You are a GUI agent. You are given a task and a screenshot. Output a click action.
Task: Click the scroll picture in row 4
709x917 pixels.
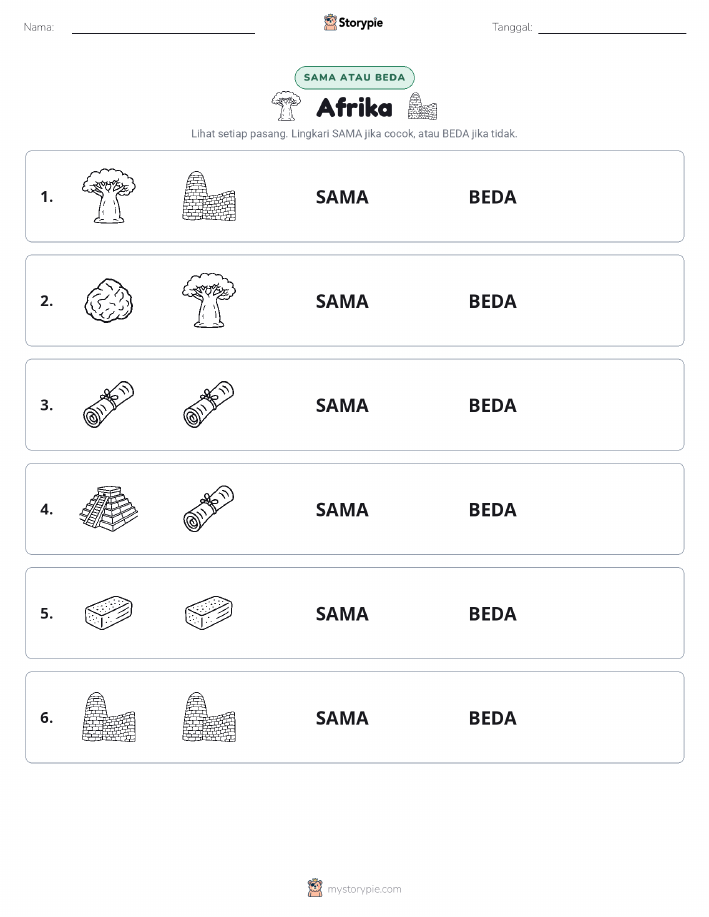(209, 509)
